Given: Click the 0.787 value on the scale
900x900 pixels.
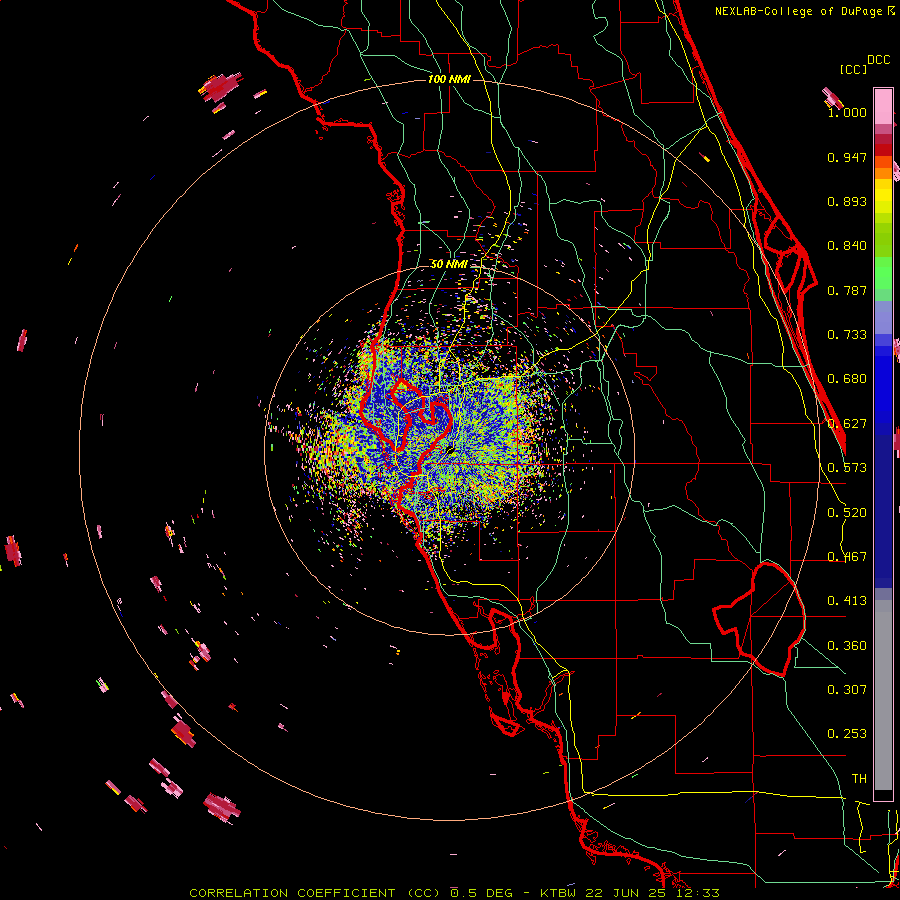Looking at the screenshot, I should tap(847, 290).
